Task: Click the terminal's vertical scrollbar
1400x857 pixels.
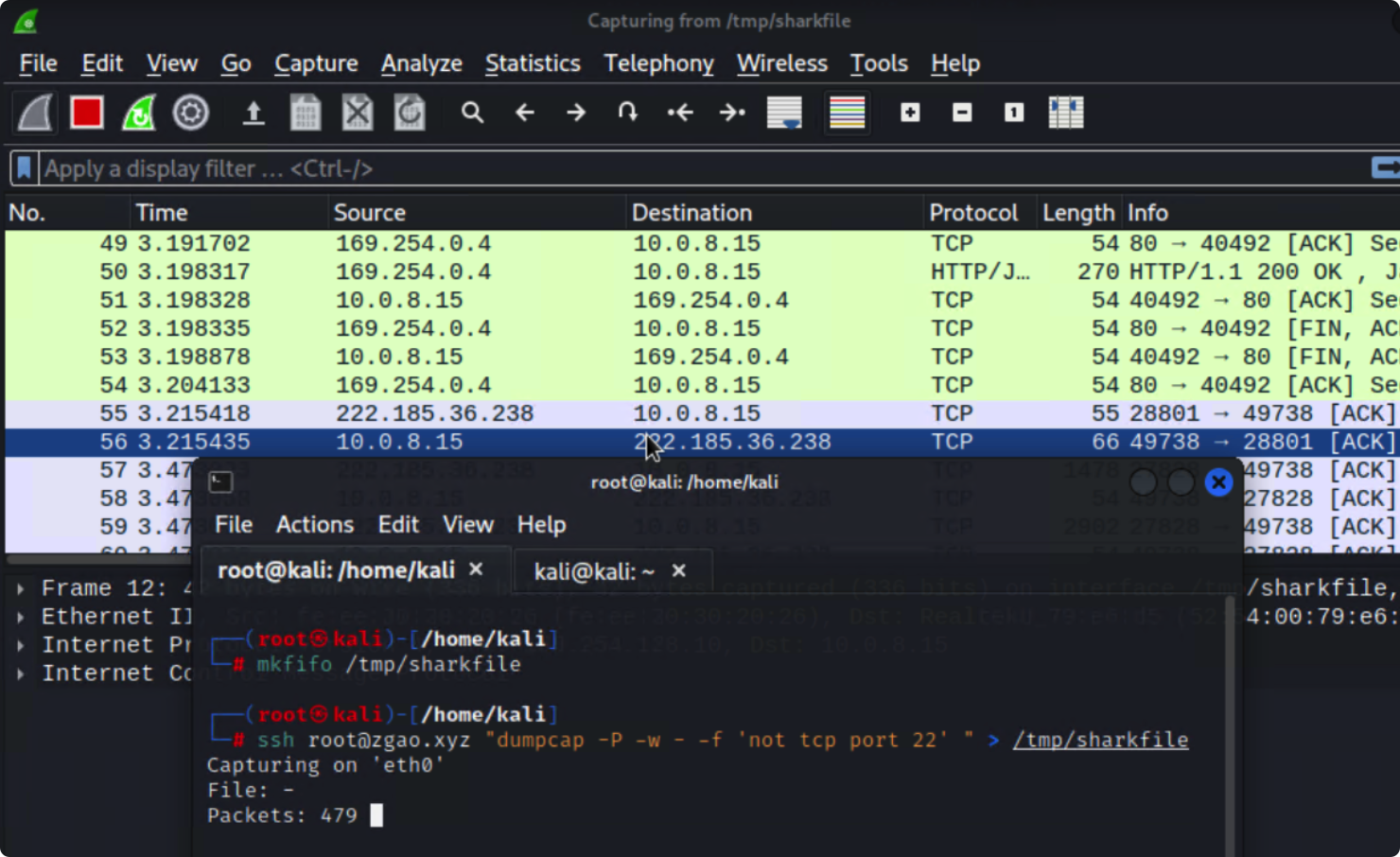Action: (1230, 719)
